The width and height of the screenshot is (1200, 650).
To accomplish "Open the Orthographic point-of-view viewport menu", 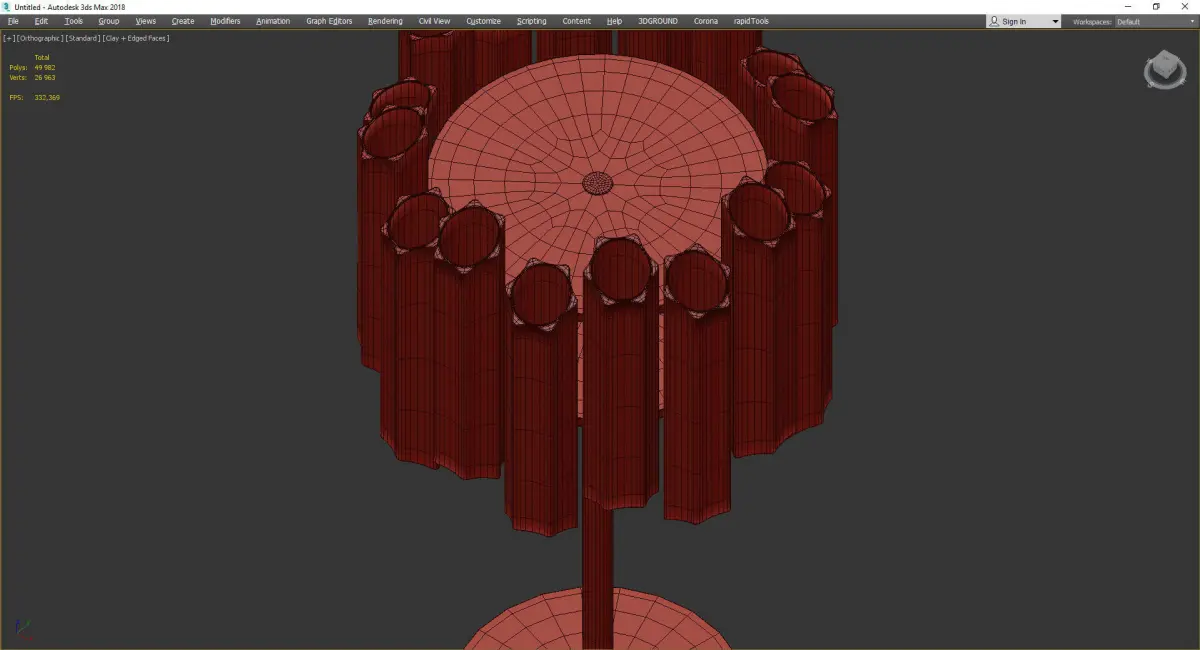I will pos(40,38).
